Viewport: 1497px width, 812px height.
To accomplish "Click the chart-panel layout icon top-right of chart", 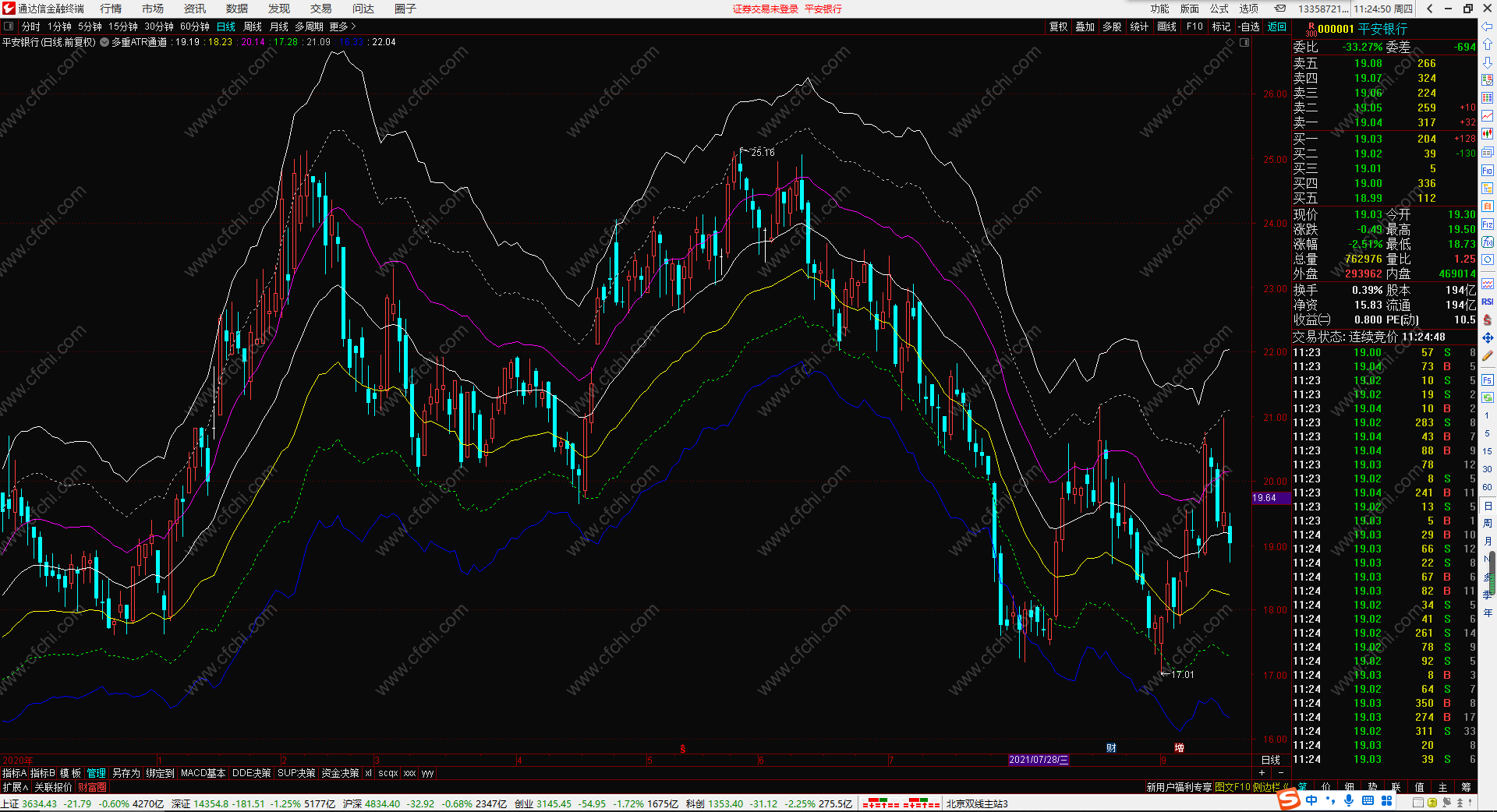I will (x=1244, y=42).
